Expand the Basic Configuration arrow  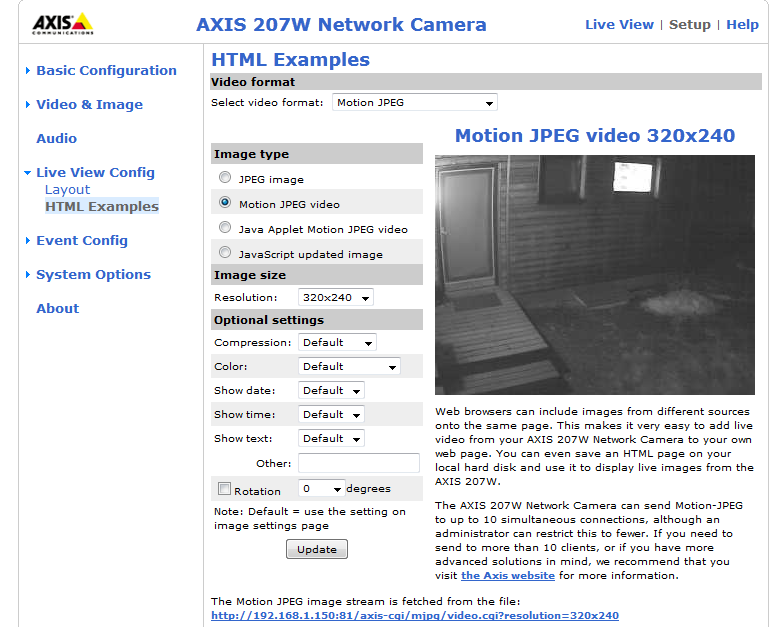tap(28, 71)
